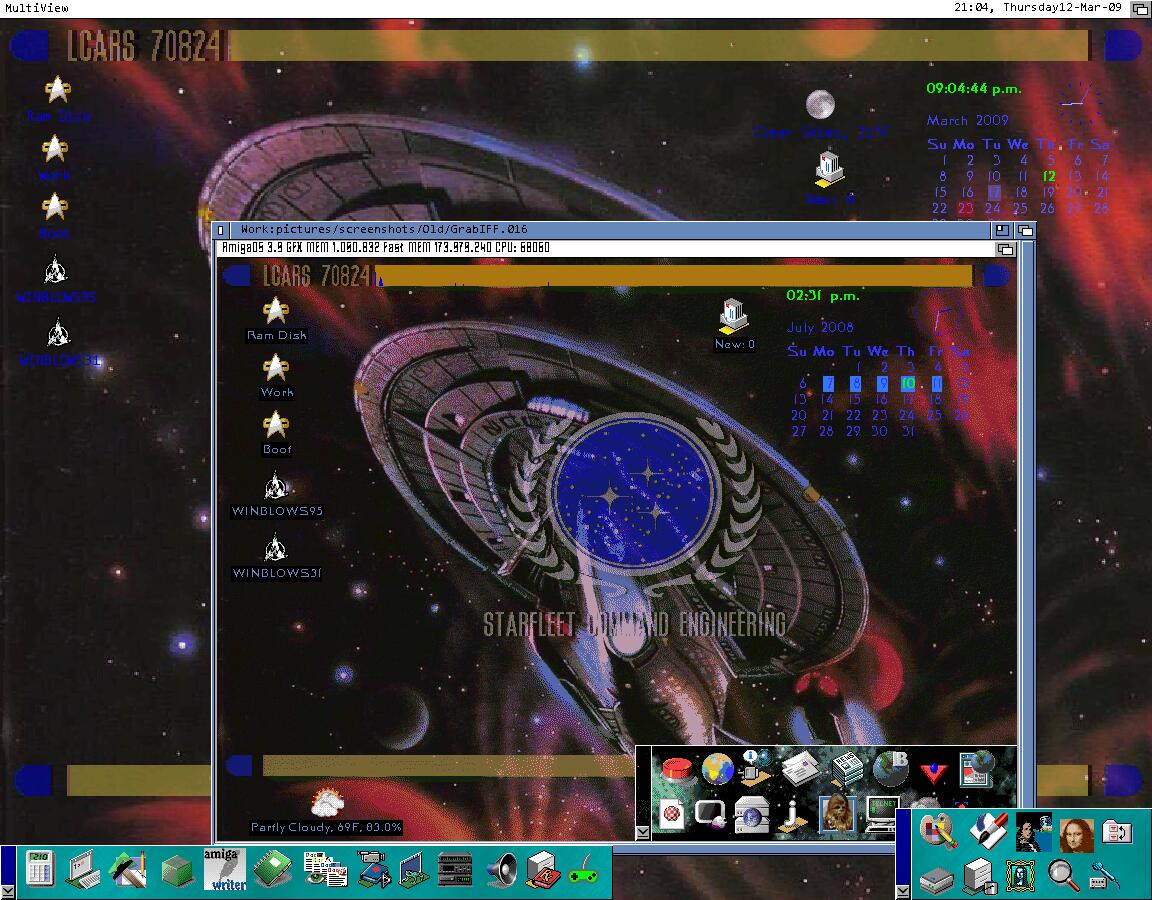Click the 21:04, Thursday date in the screen bar
Image resolution: width=1152 pixels, height=900 pixels.
pyautogui.click(x=1038, y=7)
